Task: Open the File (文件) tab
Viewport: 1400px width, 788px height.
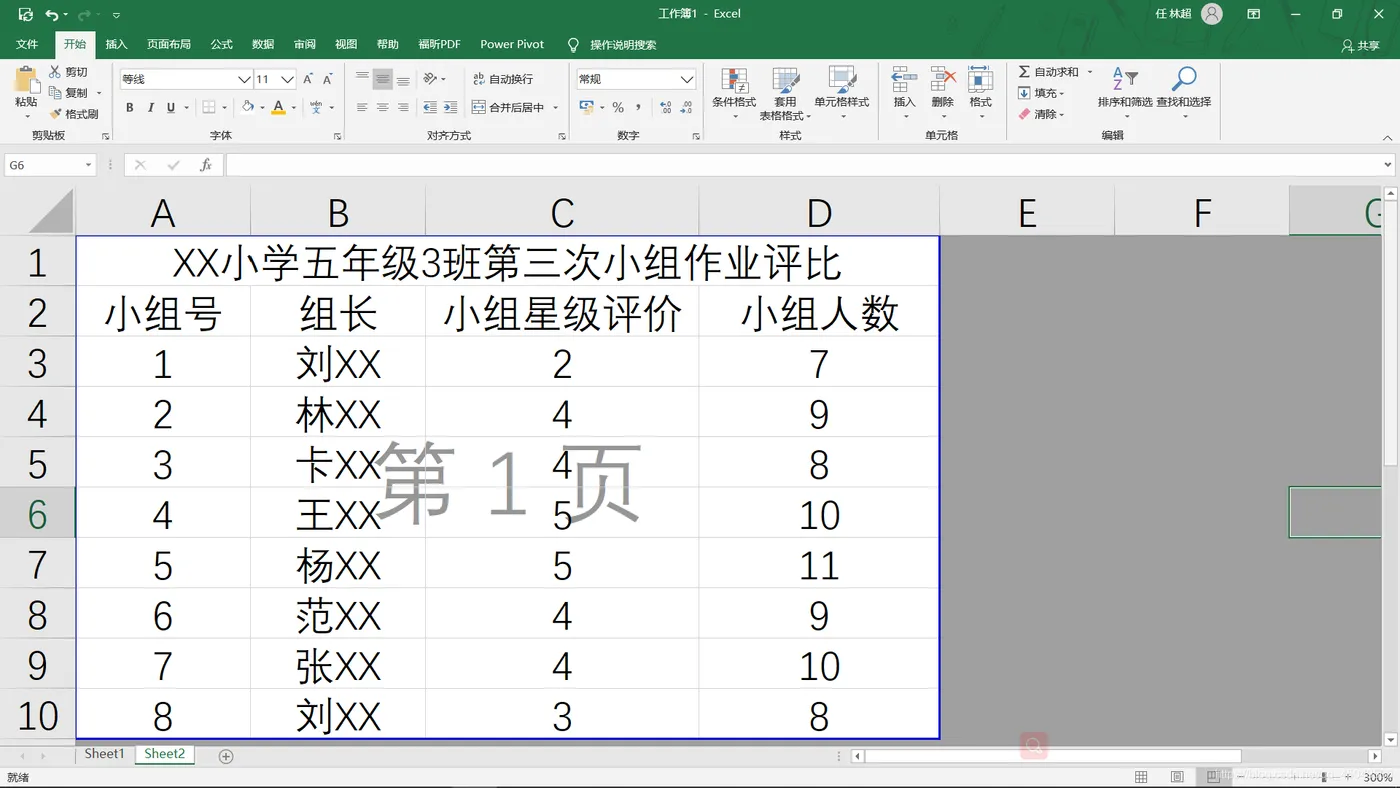Action: click(27, 44)
